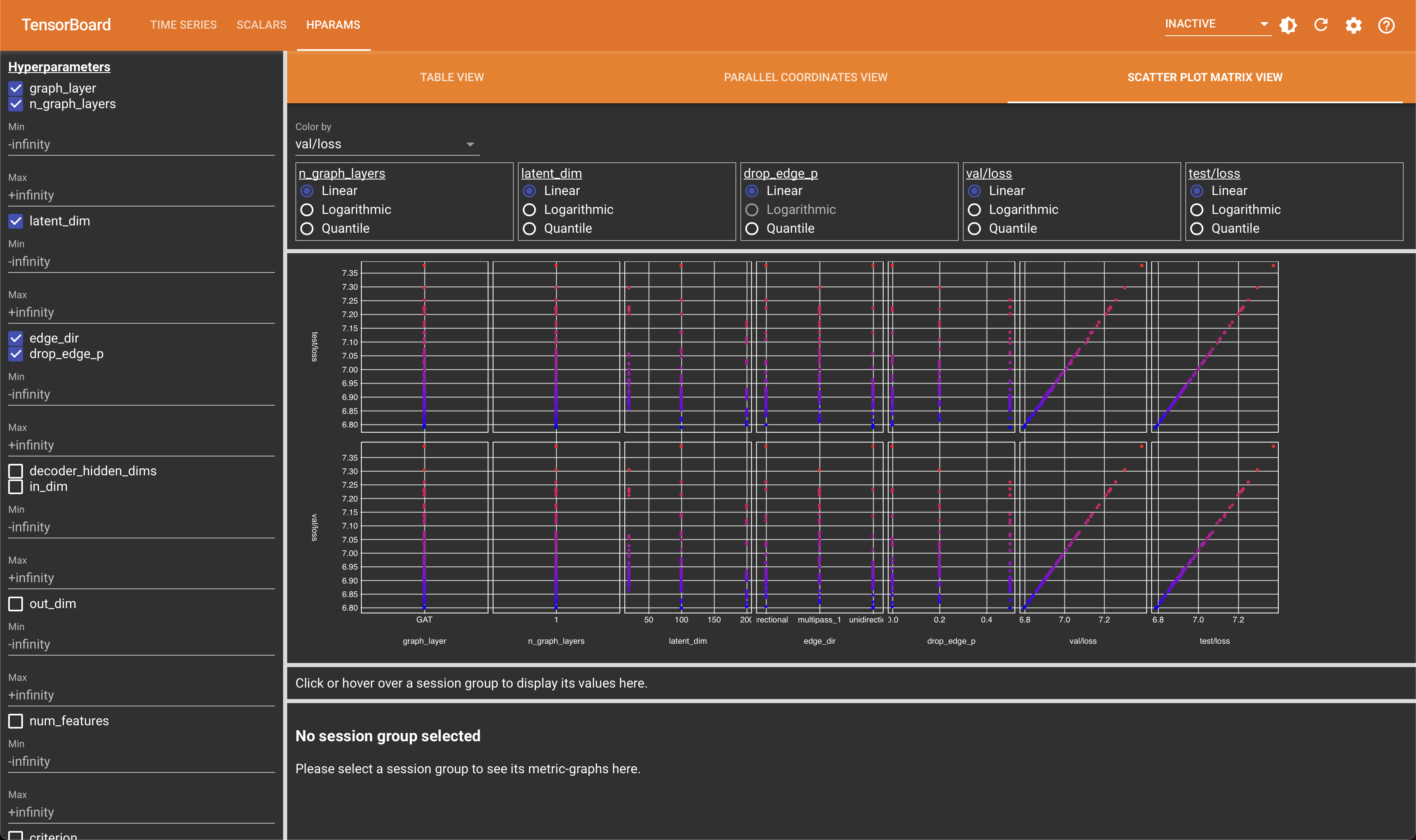The image size is (1416, 840).
Task: Click the top-right red point in test/loss plot
Action: coord(1273,266)
